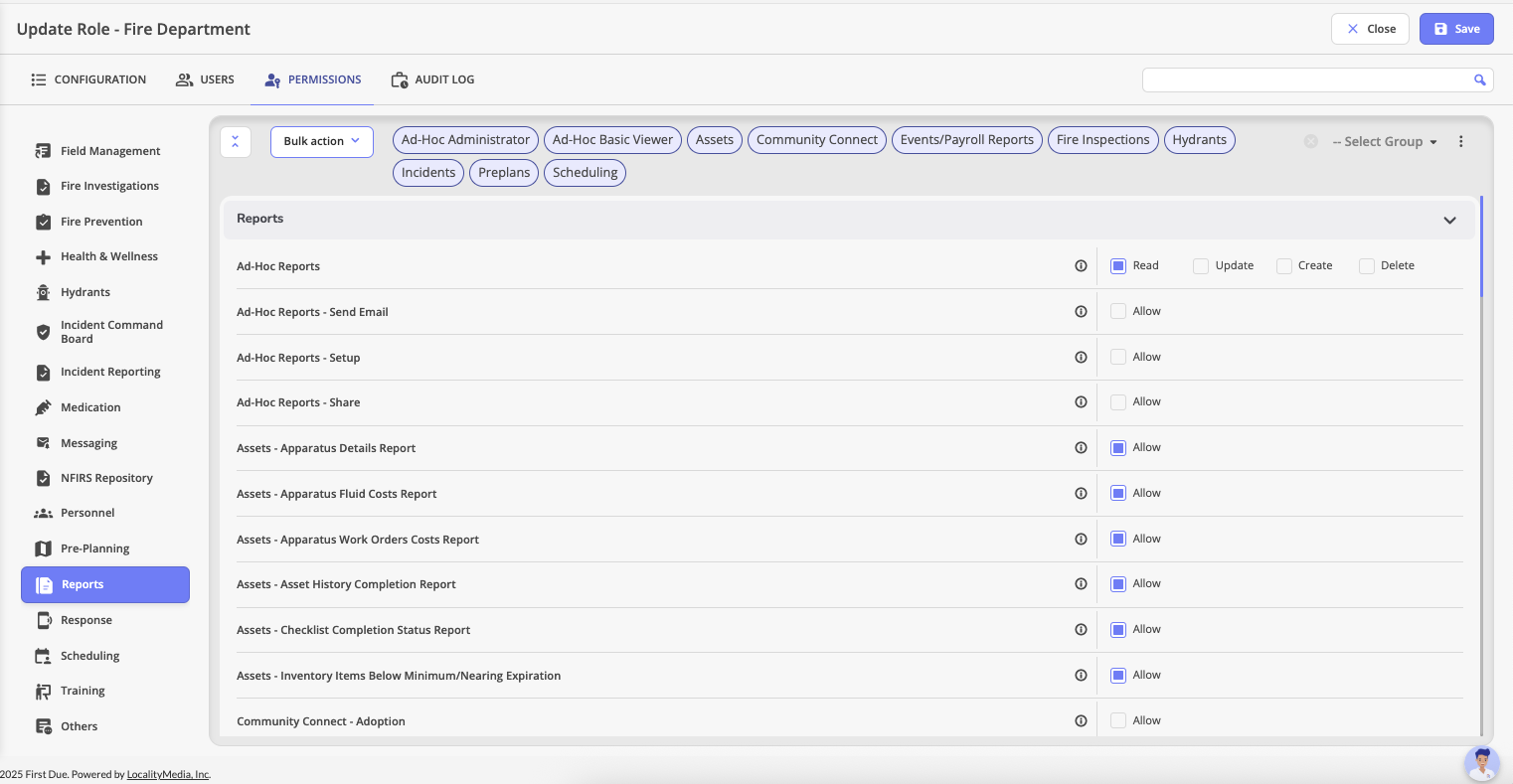This screenshot has height=784, width=1513.
Task: Disallow Assets - Apparatus Details Report
Action: coord(1118,447)
